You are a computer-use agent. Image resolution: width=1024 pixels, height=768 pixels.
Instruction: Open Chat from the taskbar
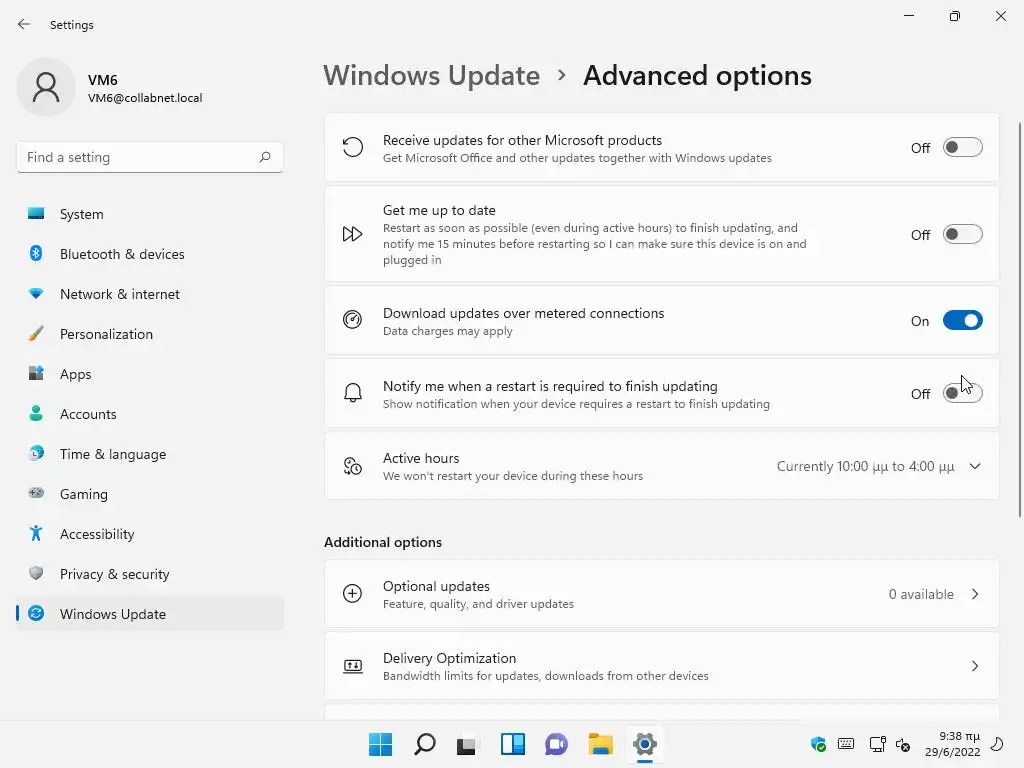556,744
